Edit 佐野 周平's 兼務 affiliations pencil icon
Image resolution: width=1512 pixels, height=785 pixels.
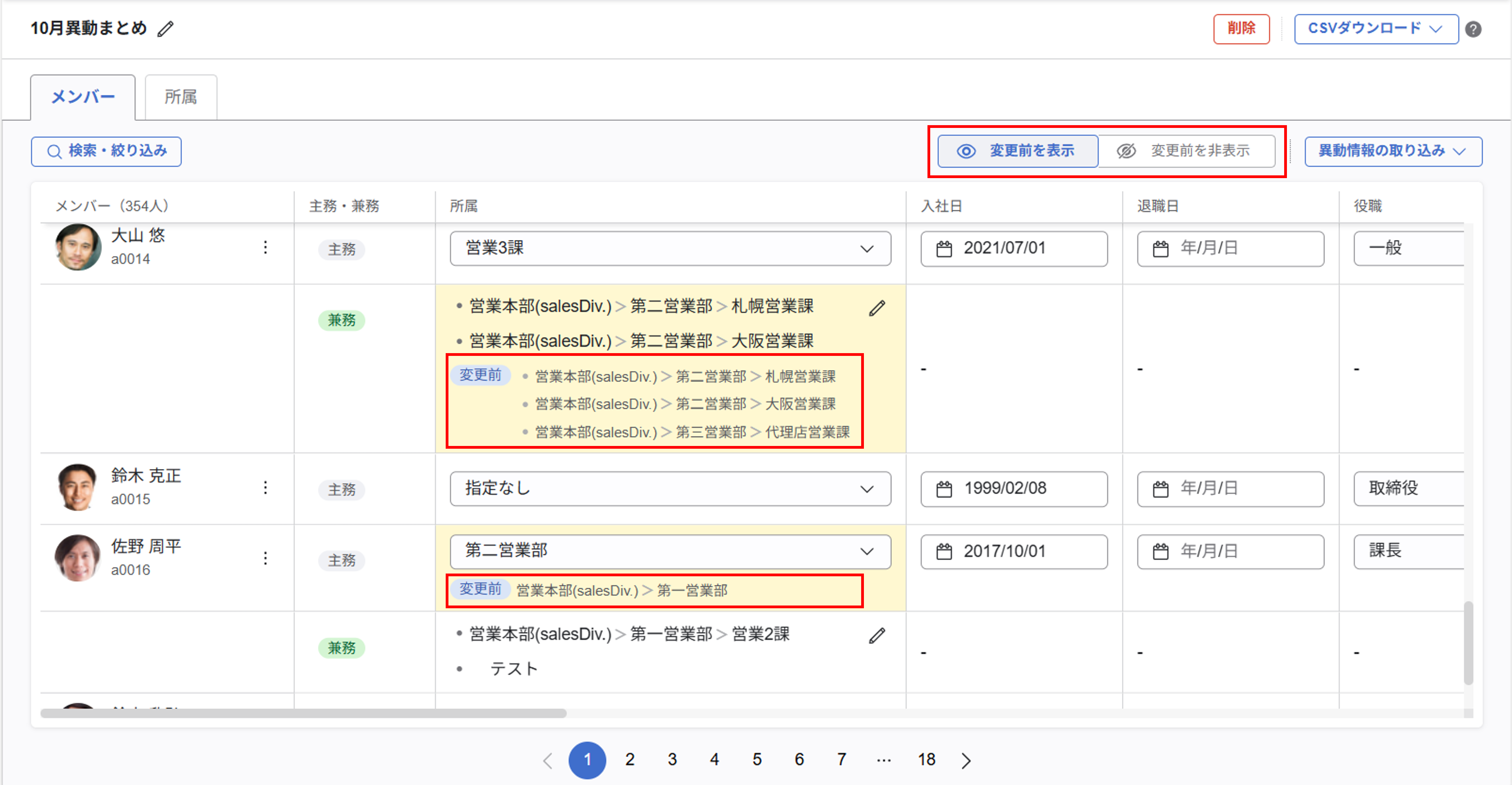pyautogui.click(x=877, y=635)
